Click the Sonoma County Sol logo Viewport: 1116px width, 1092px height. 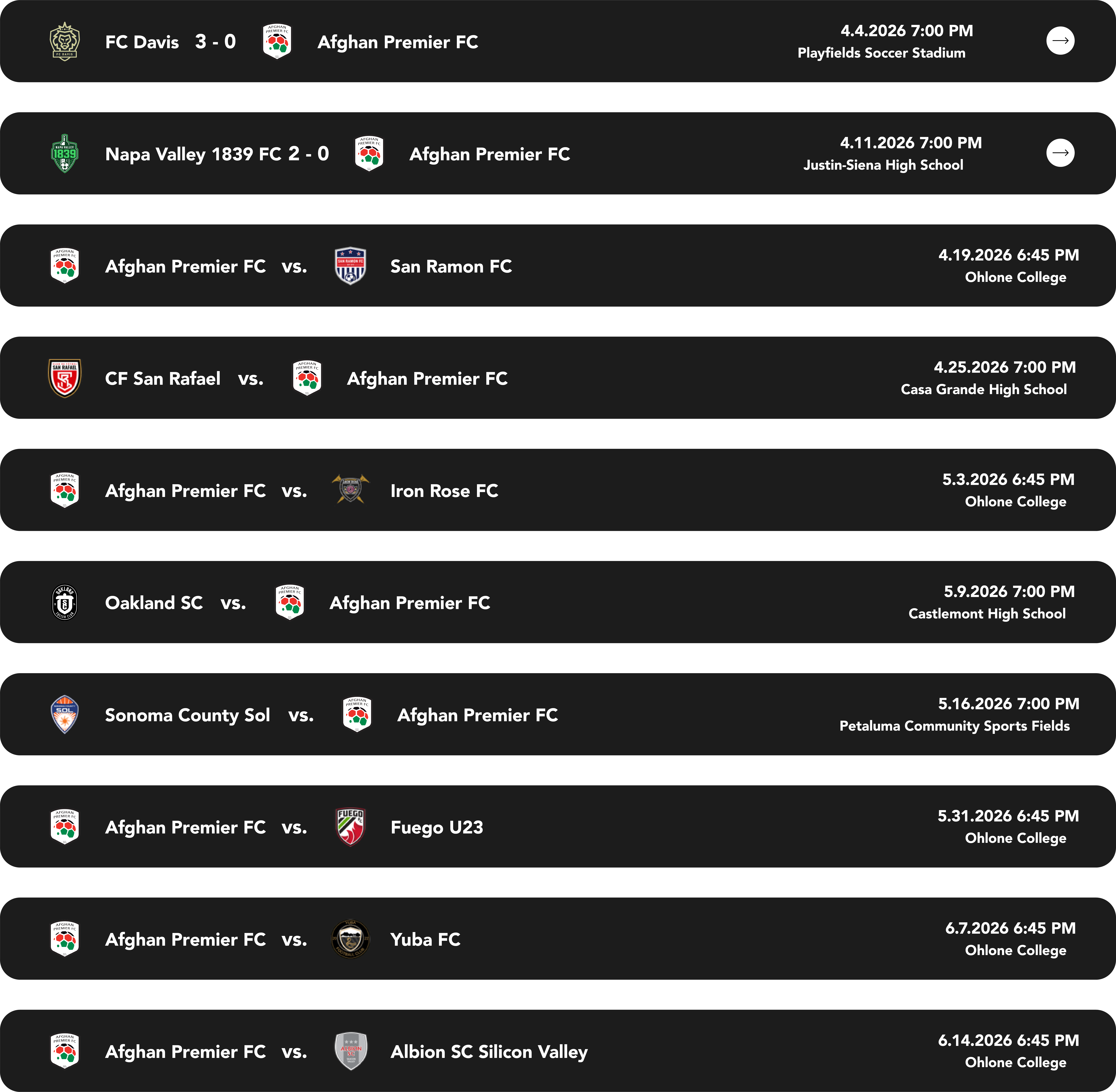coord(65,715)
